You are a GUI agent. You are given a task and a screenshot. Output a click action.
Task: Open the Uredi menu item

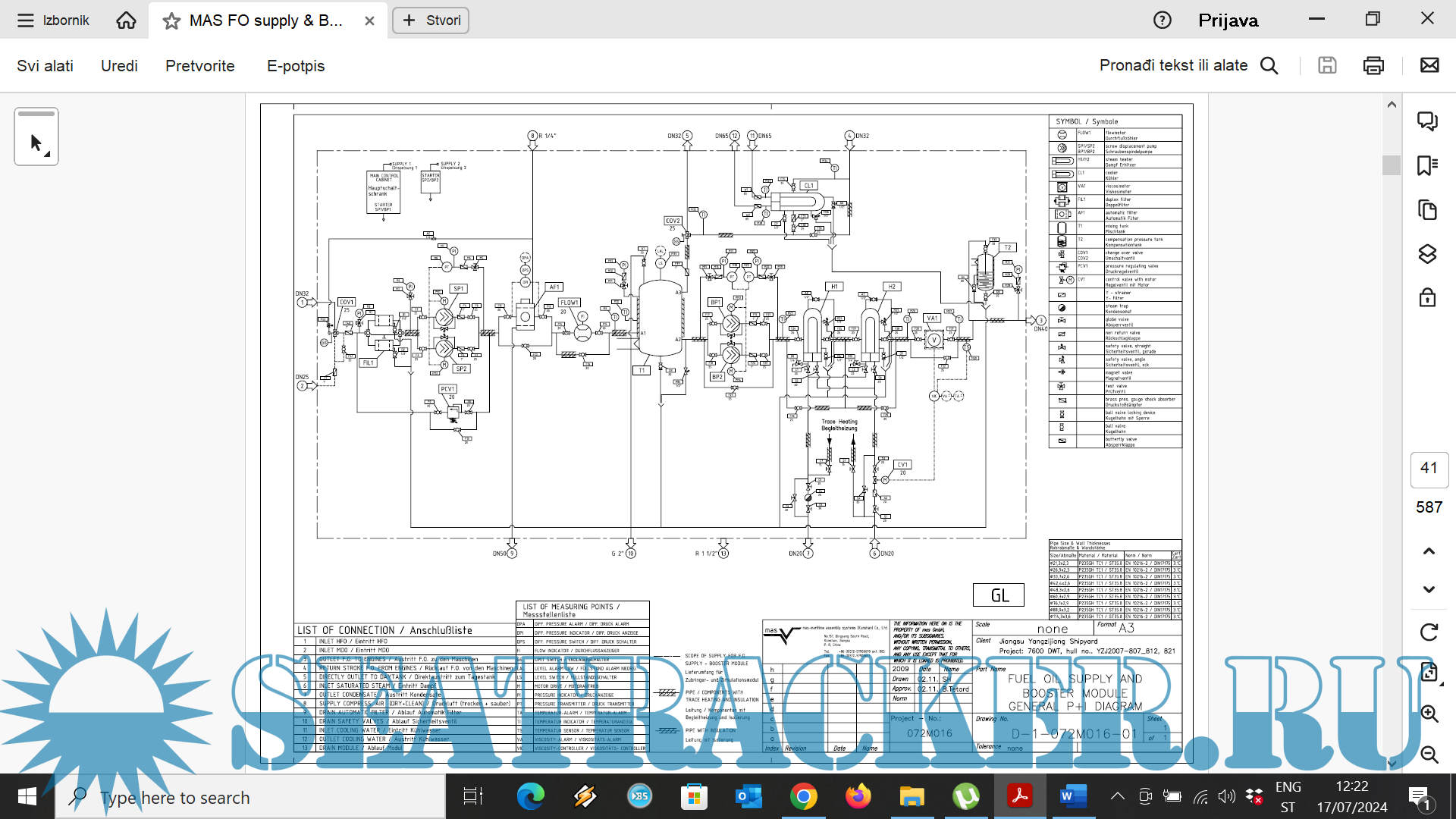[119, 66]
